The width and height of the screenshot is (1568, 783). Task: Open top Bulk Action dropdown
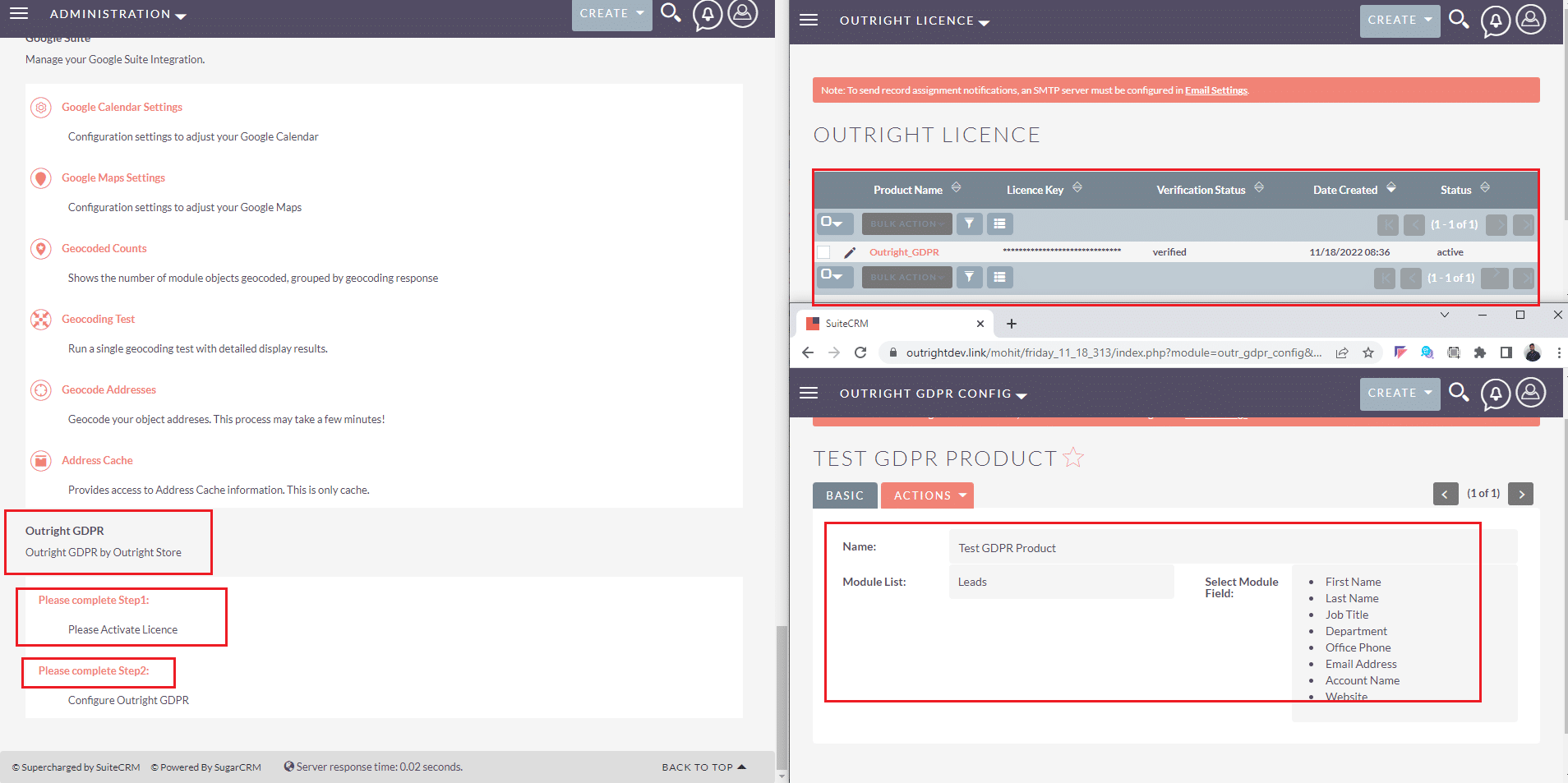[906, 223]
